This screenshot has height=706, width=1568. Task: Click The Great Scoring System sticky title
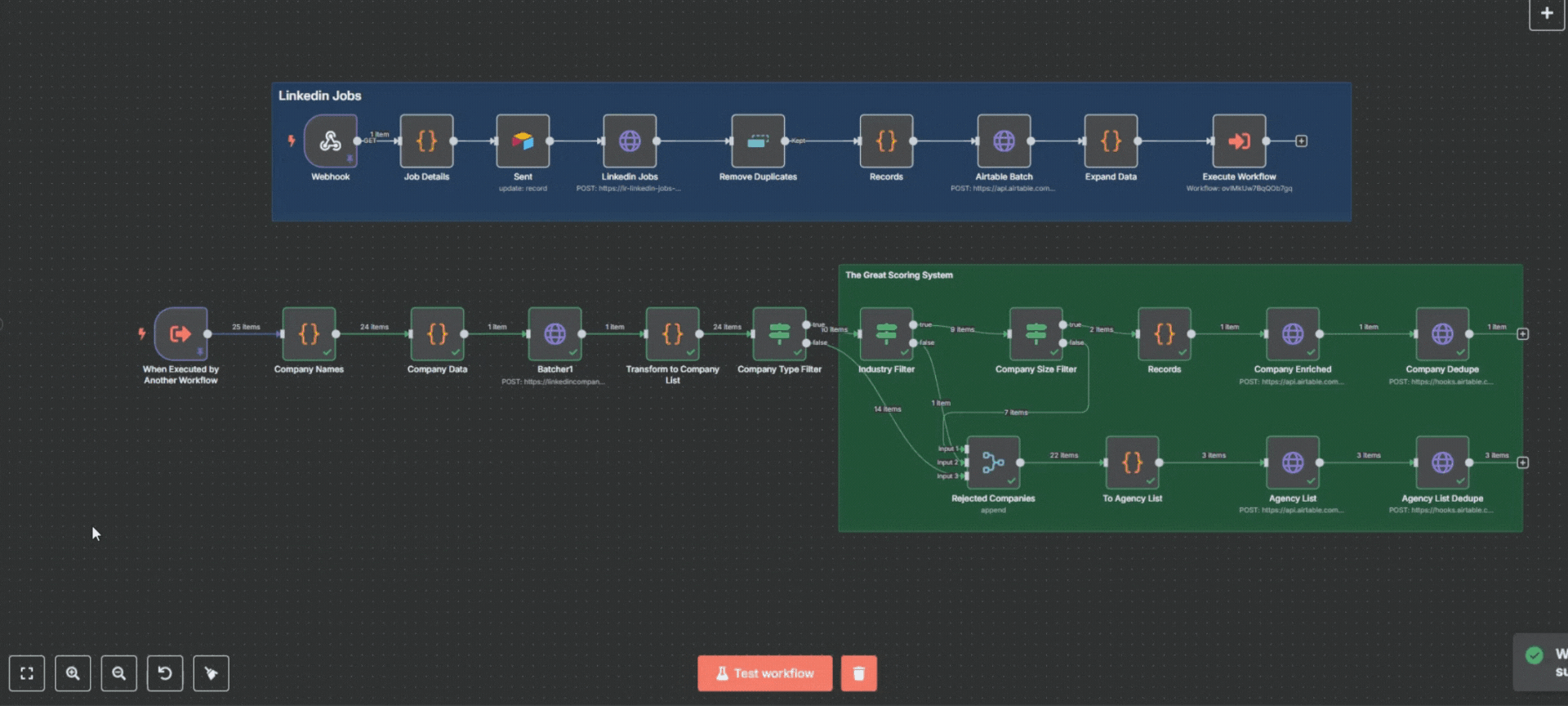pos(898,275)
